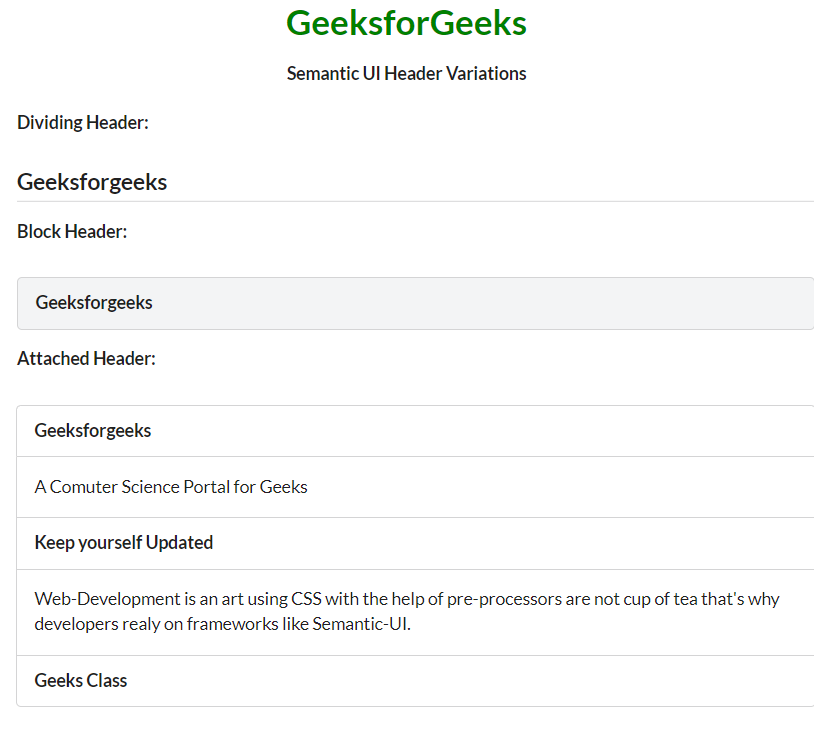The image size is (814, 735).
Task: Click the Attached Header: label
Action: point(86,359)
